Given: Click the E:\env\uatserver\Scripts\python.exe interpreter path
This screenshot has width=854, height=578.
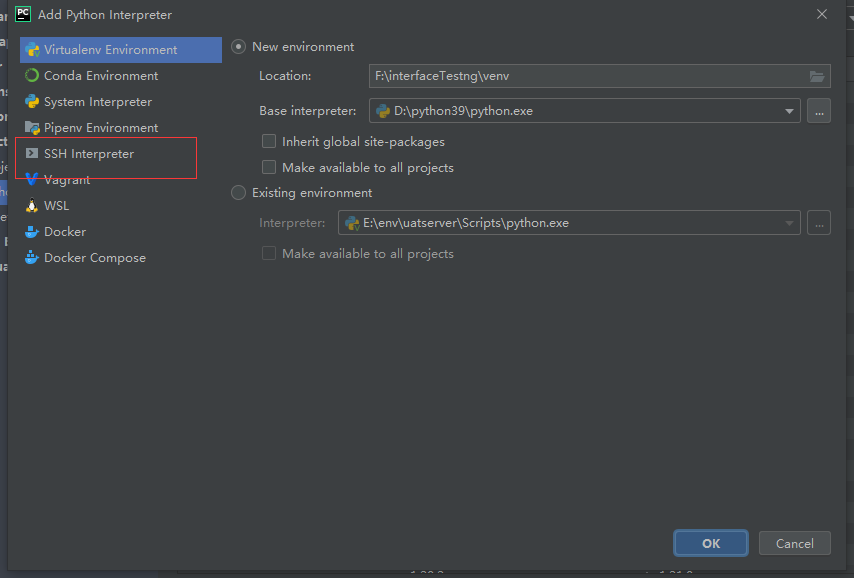Looking at the screenshot, I should click(x=466, y=223).
